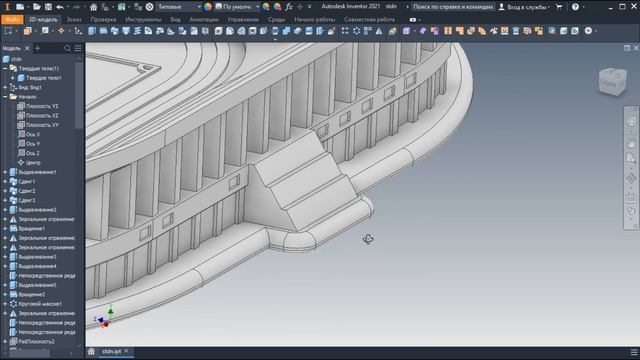Open the Файл menu tab
The image size is (640, 360).
point(12,20)
